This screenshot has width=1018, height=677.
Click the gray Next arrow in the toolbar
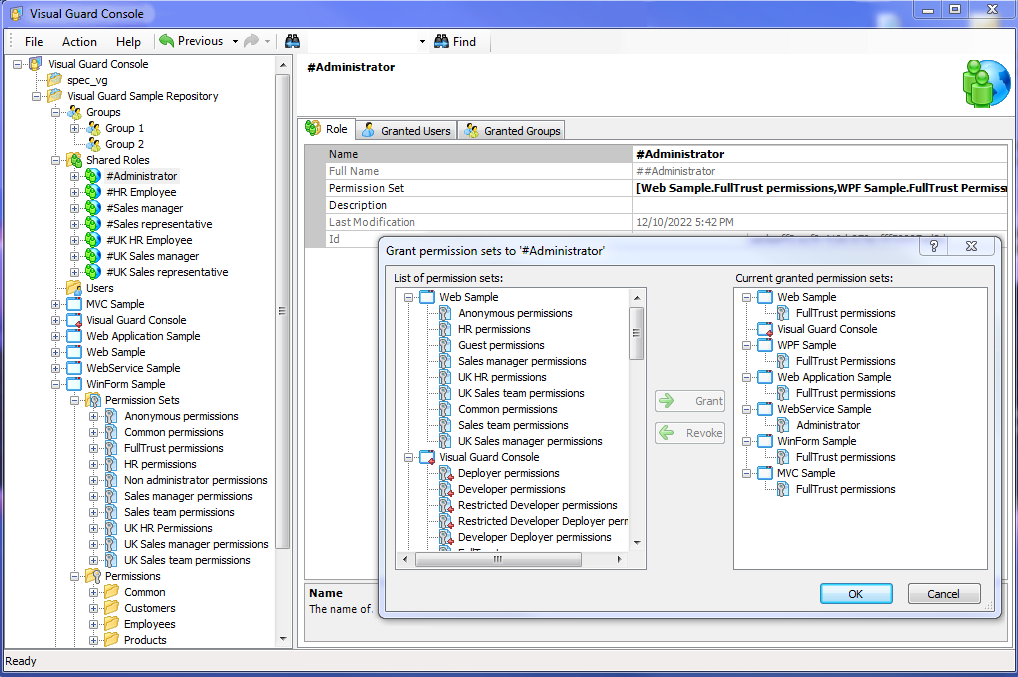[251, 41]
